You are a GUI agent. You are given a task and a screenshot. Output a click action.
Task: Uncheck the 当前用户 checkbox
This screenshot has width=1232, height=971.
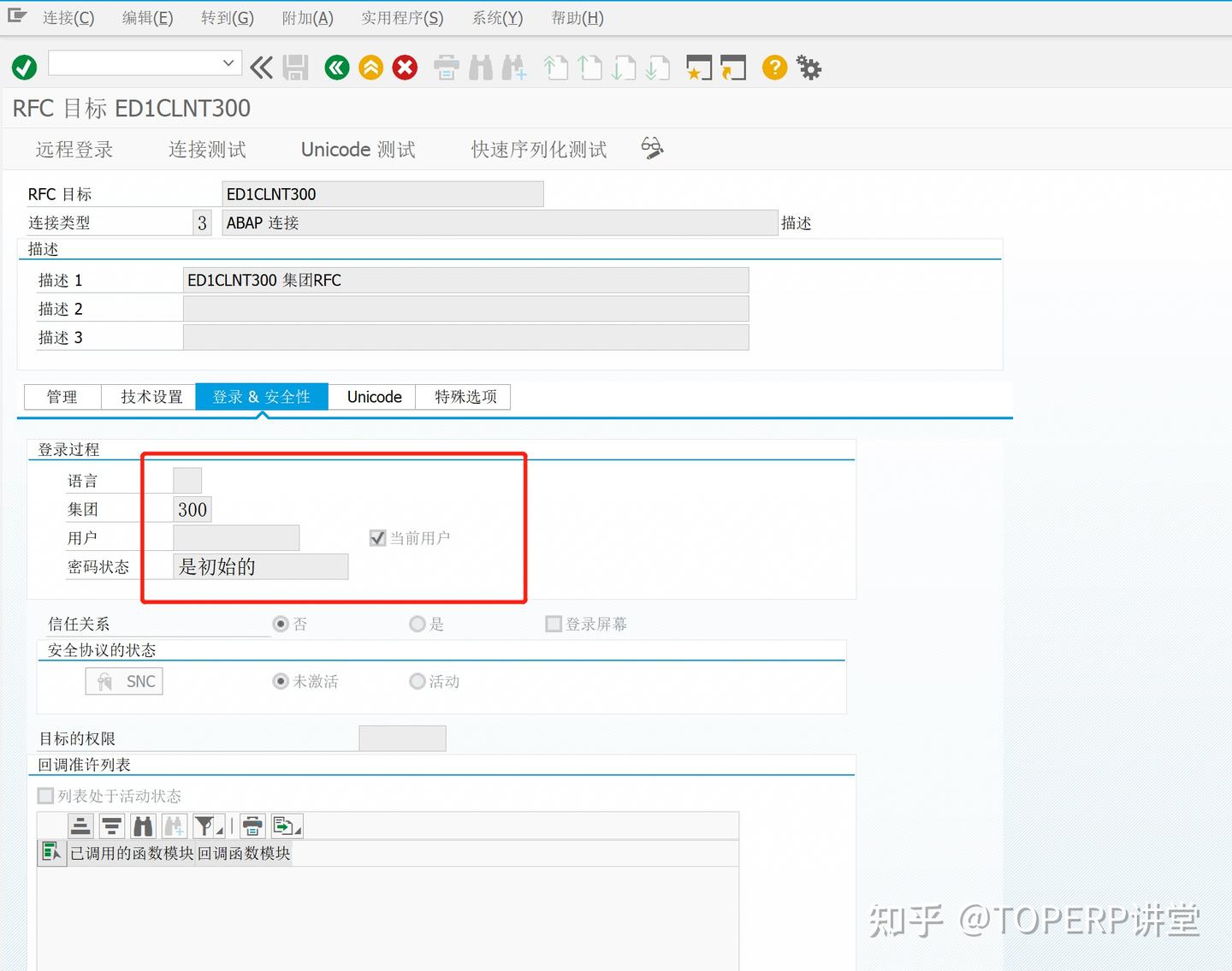pyautogui.click(x=377, y=537)
